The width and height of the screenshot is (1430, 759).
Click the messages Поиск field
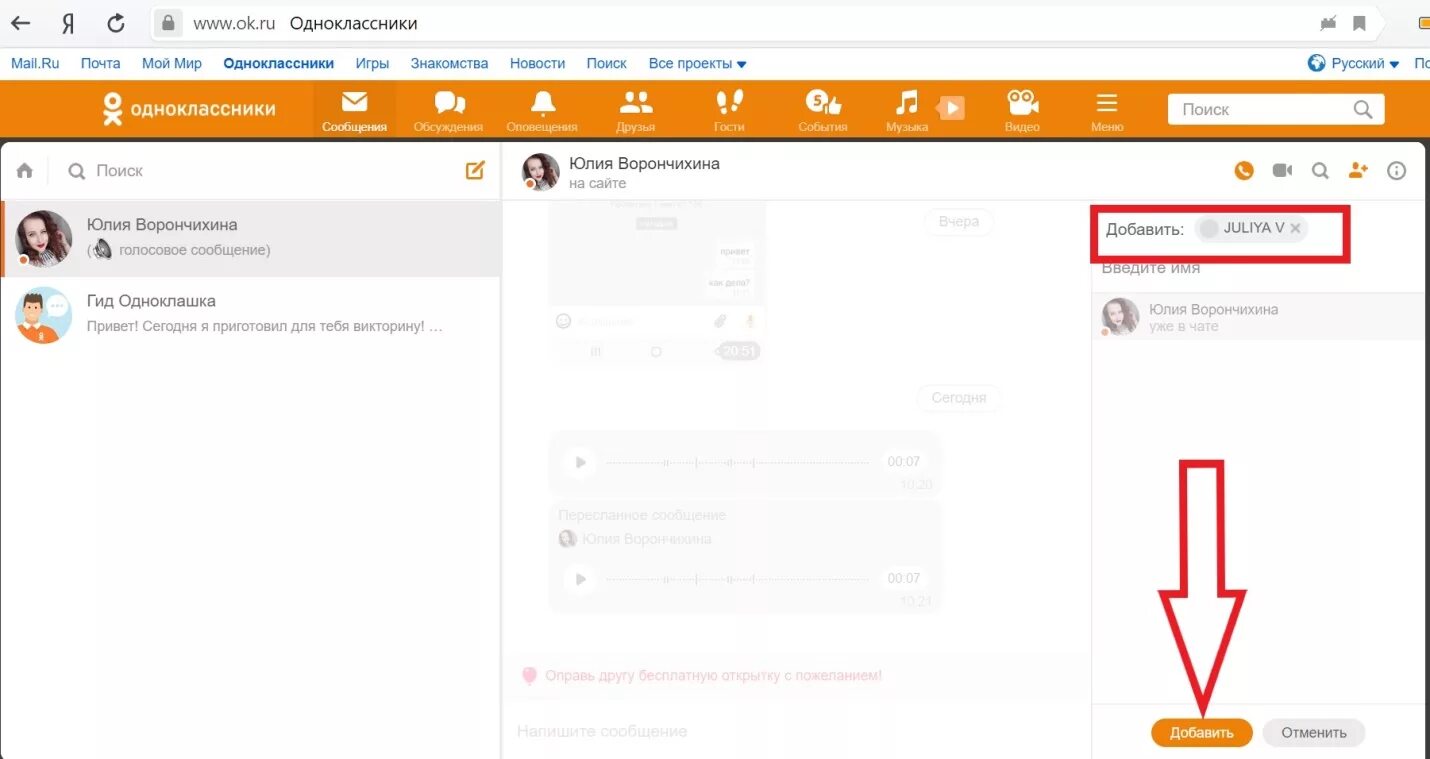pos(260,171)
